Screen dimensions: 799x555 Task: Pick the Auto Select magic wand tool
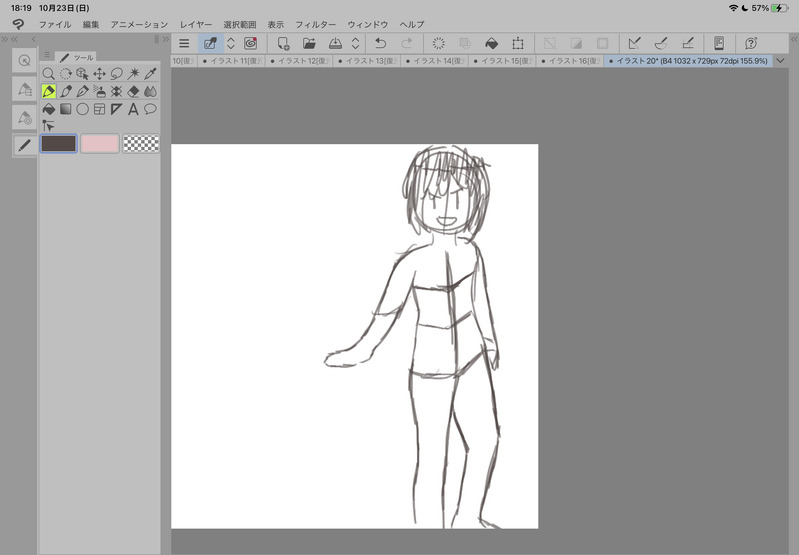tap(133, 74)
